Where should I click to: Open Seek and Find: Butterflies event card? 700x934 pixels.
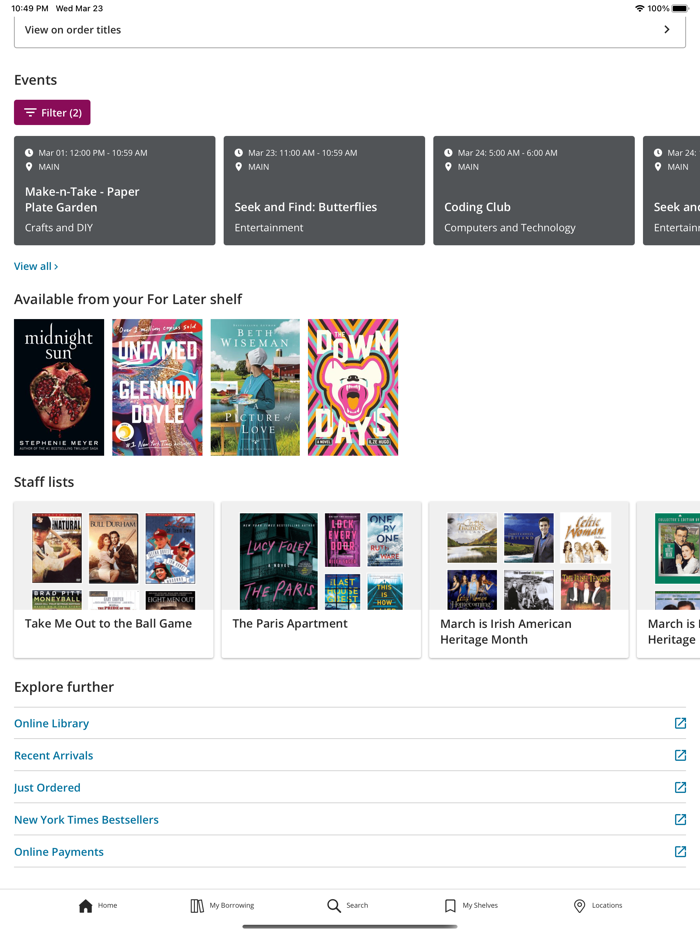(324, 191)
